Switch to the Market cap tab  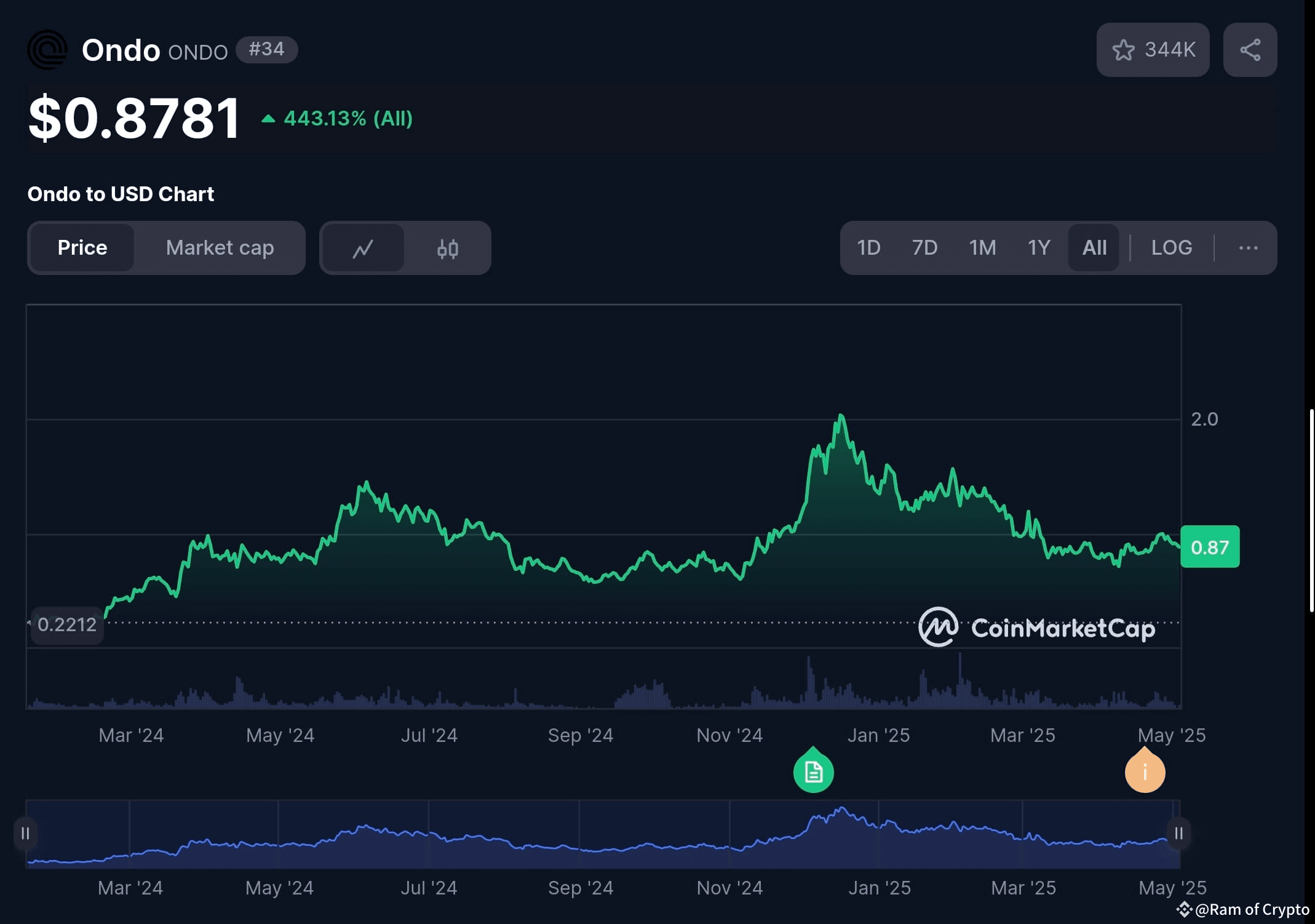[220, 248]
